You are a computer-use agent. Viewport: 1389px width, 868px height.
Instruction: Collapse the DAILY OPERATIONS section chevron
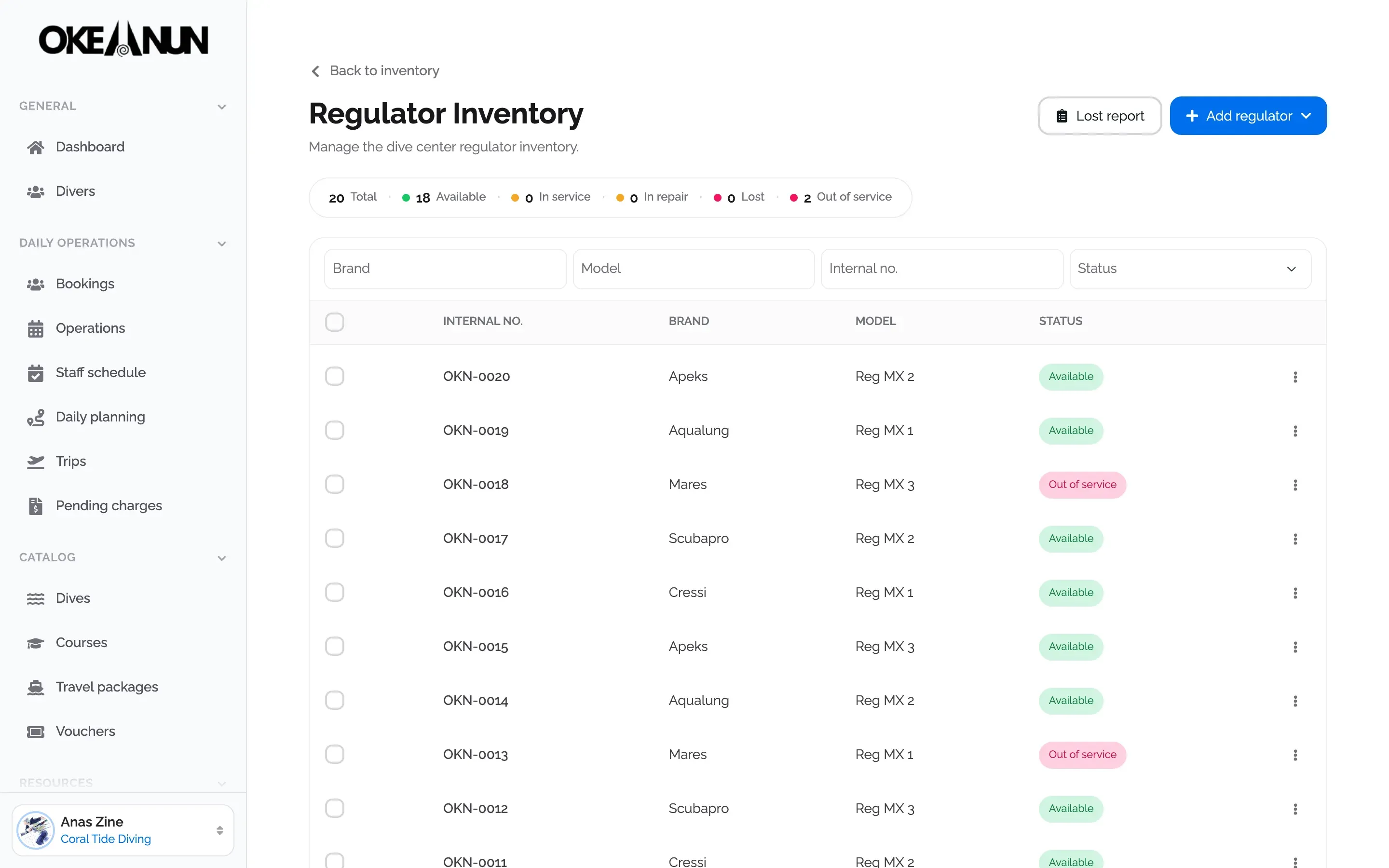pos(221,244)
